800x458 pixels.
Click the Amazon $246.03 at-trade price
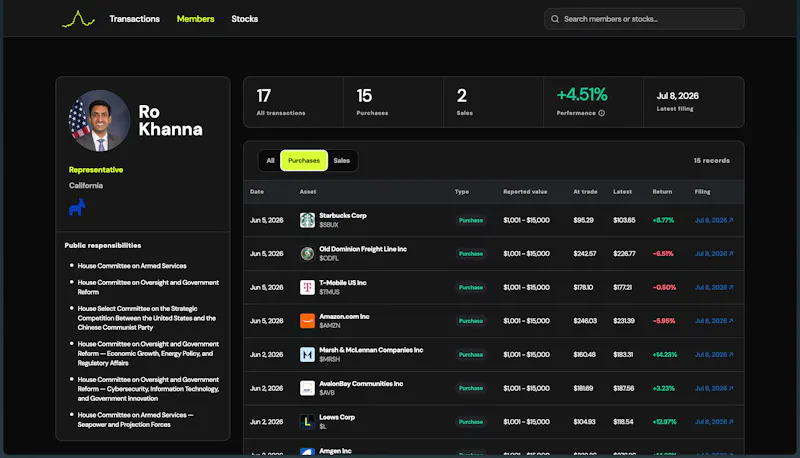(585, 321)
